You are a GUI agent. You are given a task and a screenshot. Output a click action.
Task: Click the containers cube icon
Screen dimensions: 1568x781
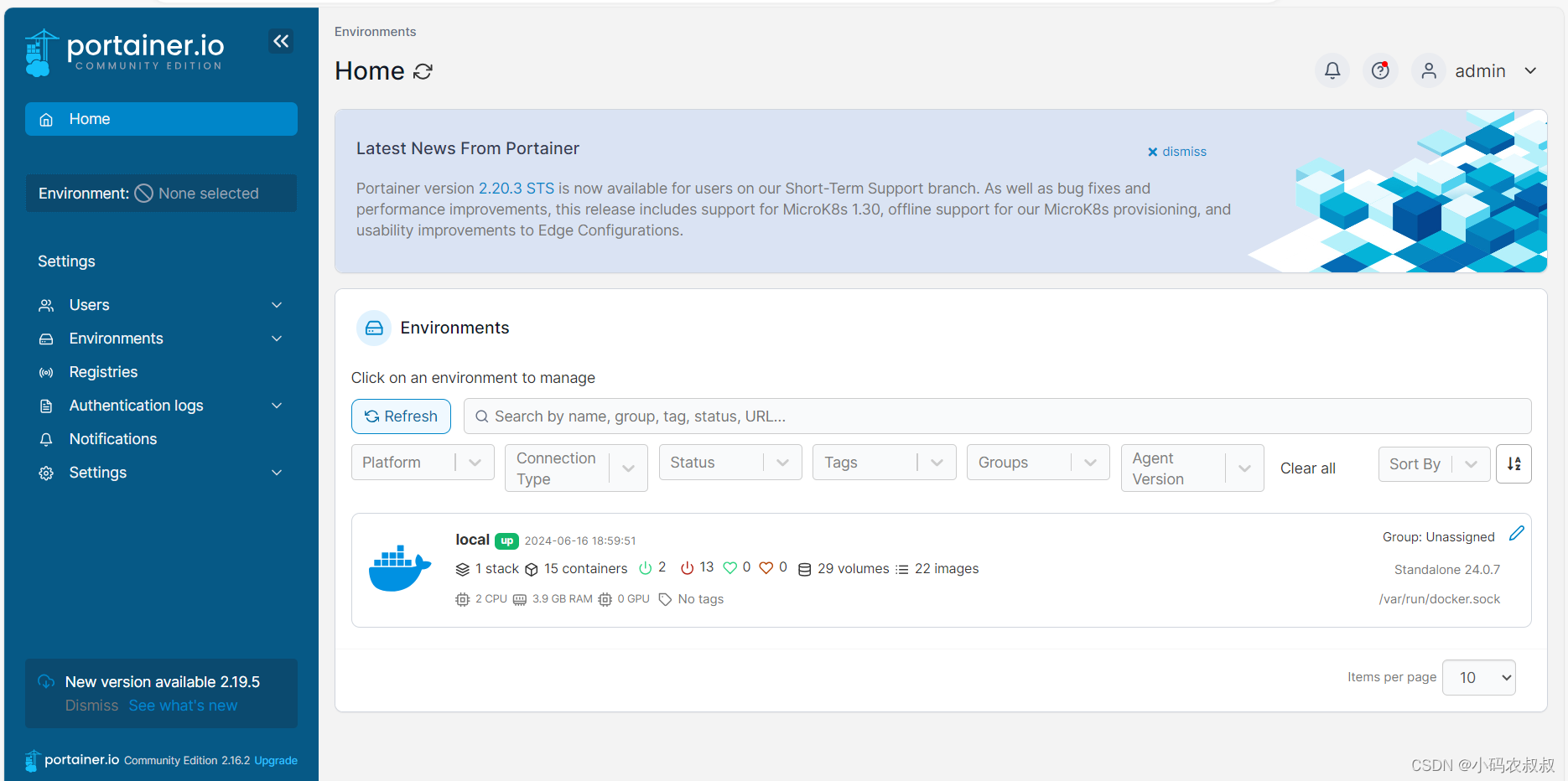(x=532, y=570)
